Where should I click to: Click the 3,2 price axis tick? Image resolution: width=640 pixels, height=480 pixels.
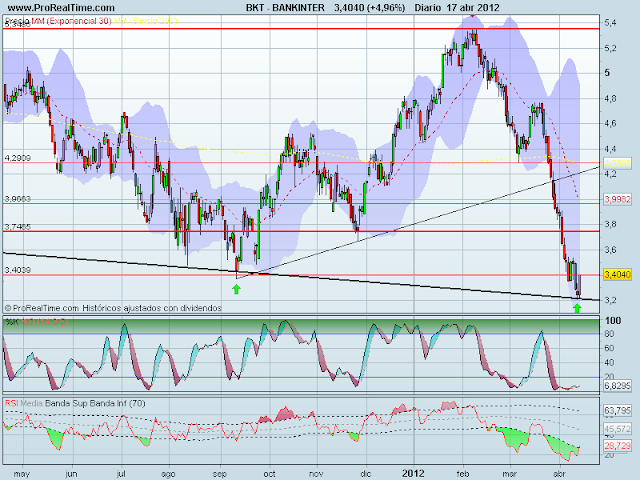click(610, 300)
